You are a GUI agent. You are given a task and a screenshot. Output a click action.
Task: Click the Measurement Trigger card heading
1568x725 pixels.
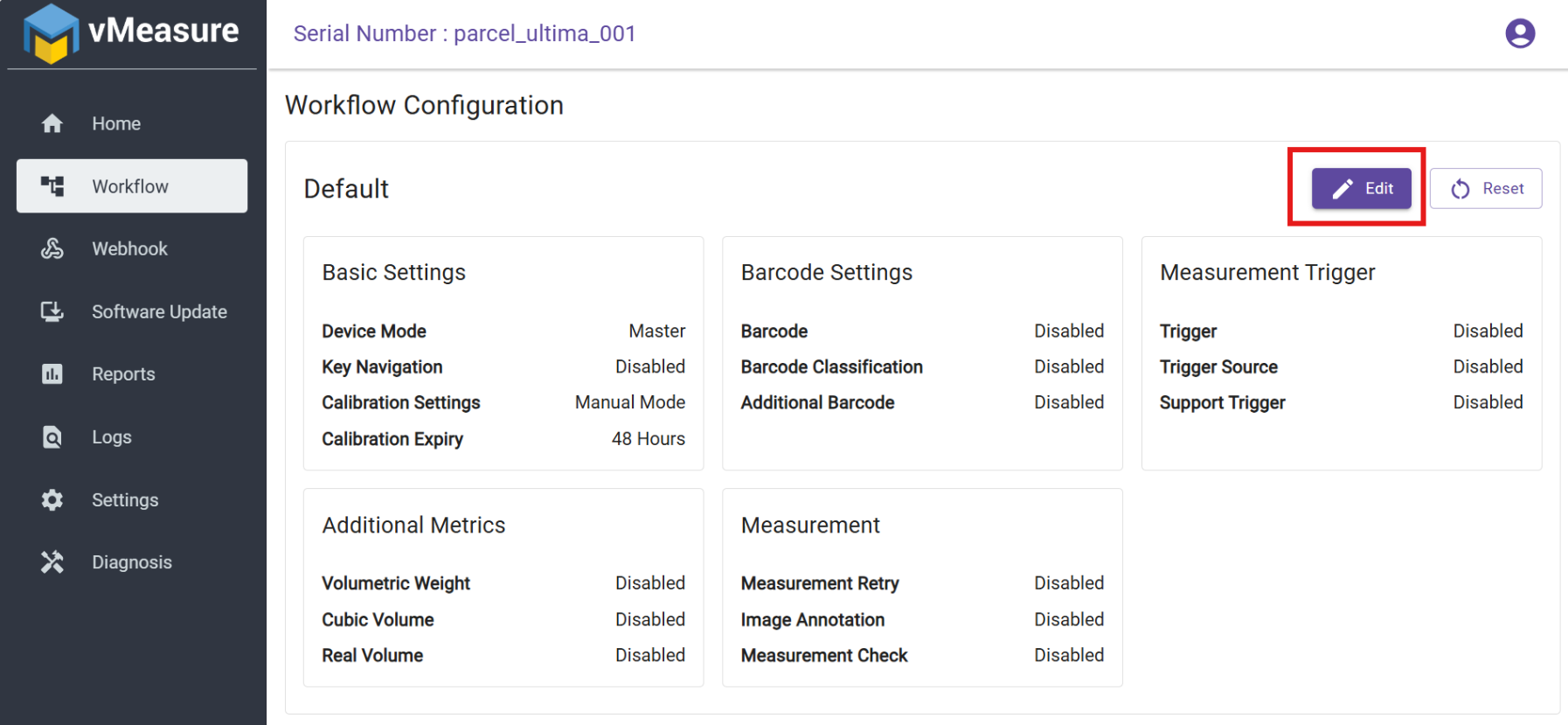coord(1266,272)
